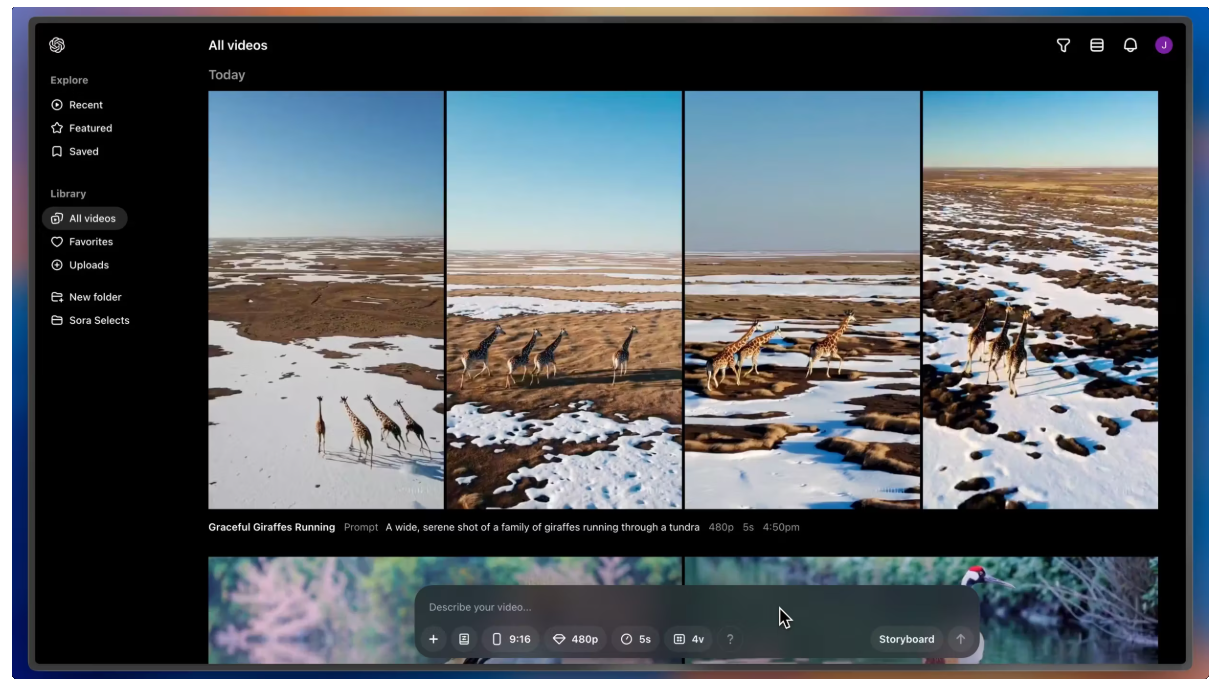1220x686 pixels.
Task: Switch to feed view using list icon
Action: 1097,45
